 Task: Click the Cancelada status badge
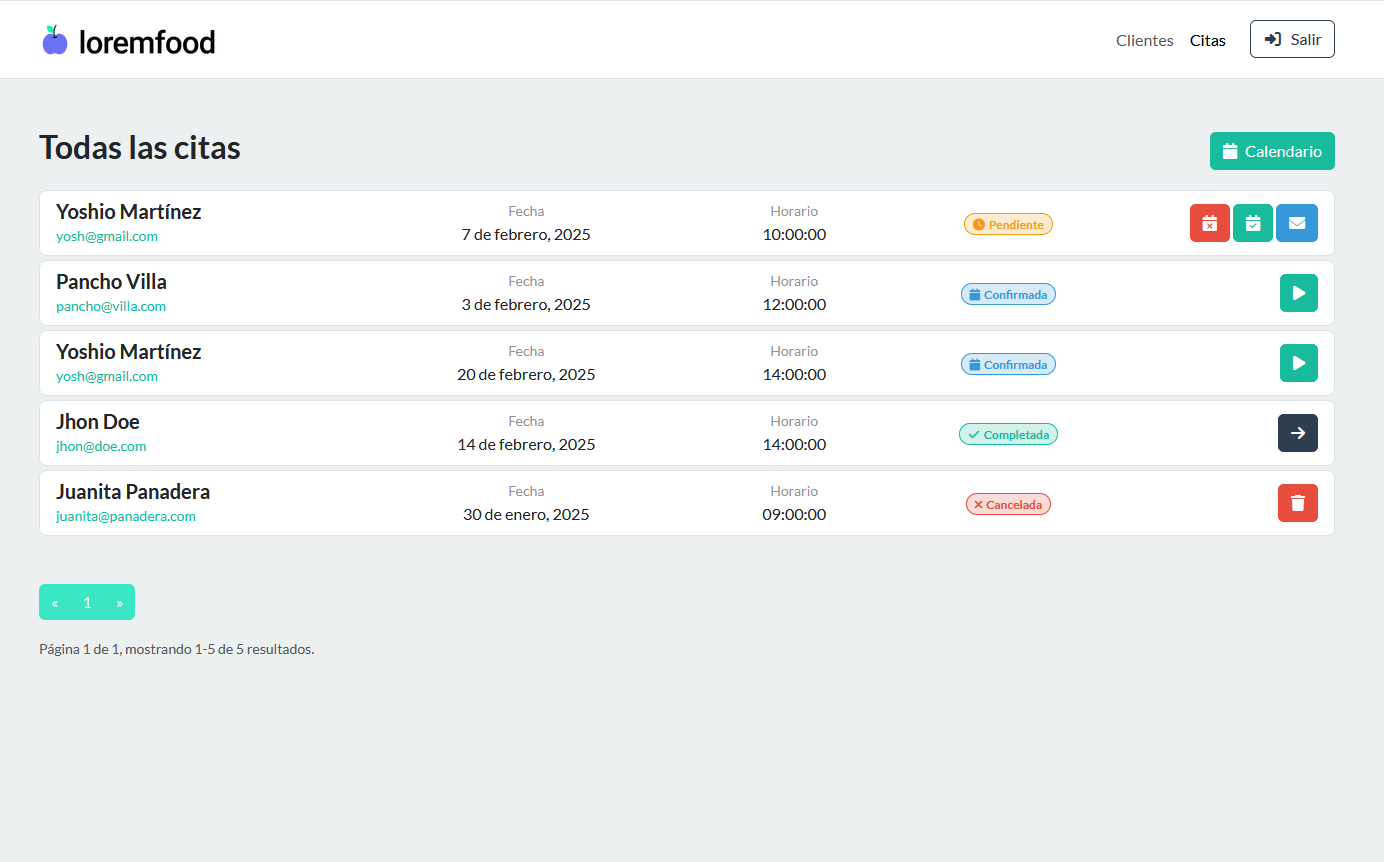point(1008,505)
